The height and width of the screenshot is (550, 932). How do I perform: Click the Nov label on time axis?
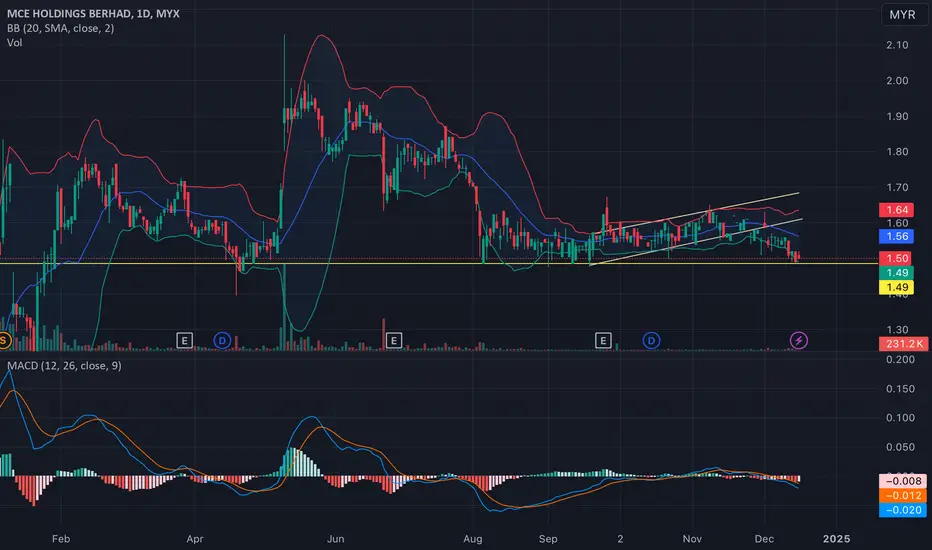692,539
